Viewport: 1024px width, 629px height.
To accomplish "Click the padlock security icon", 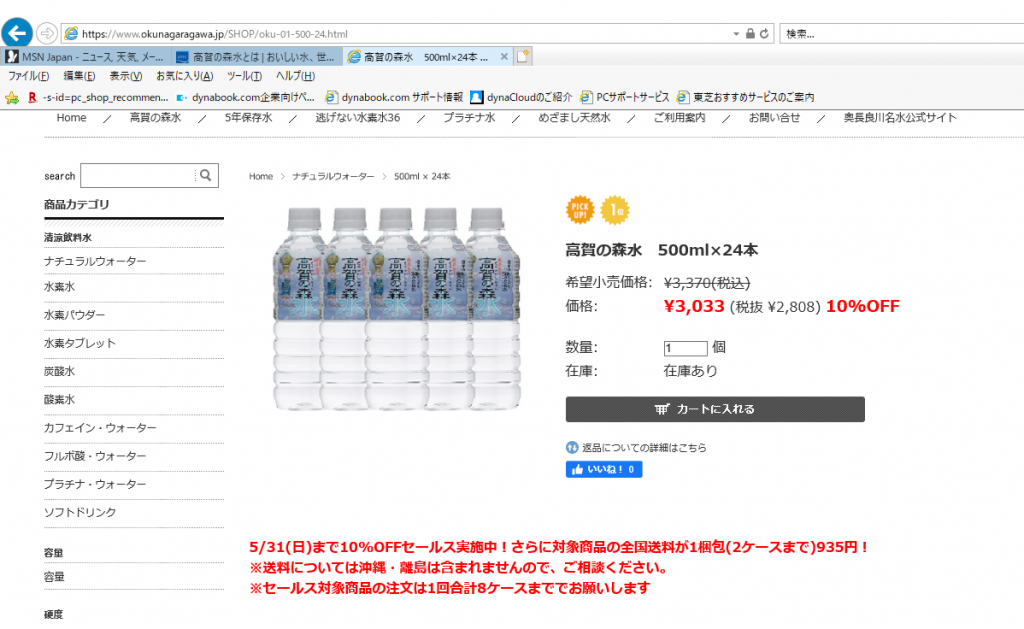I will 750,33.
